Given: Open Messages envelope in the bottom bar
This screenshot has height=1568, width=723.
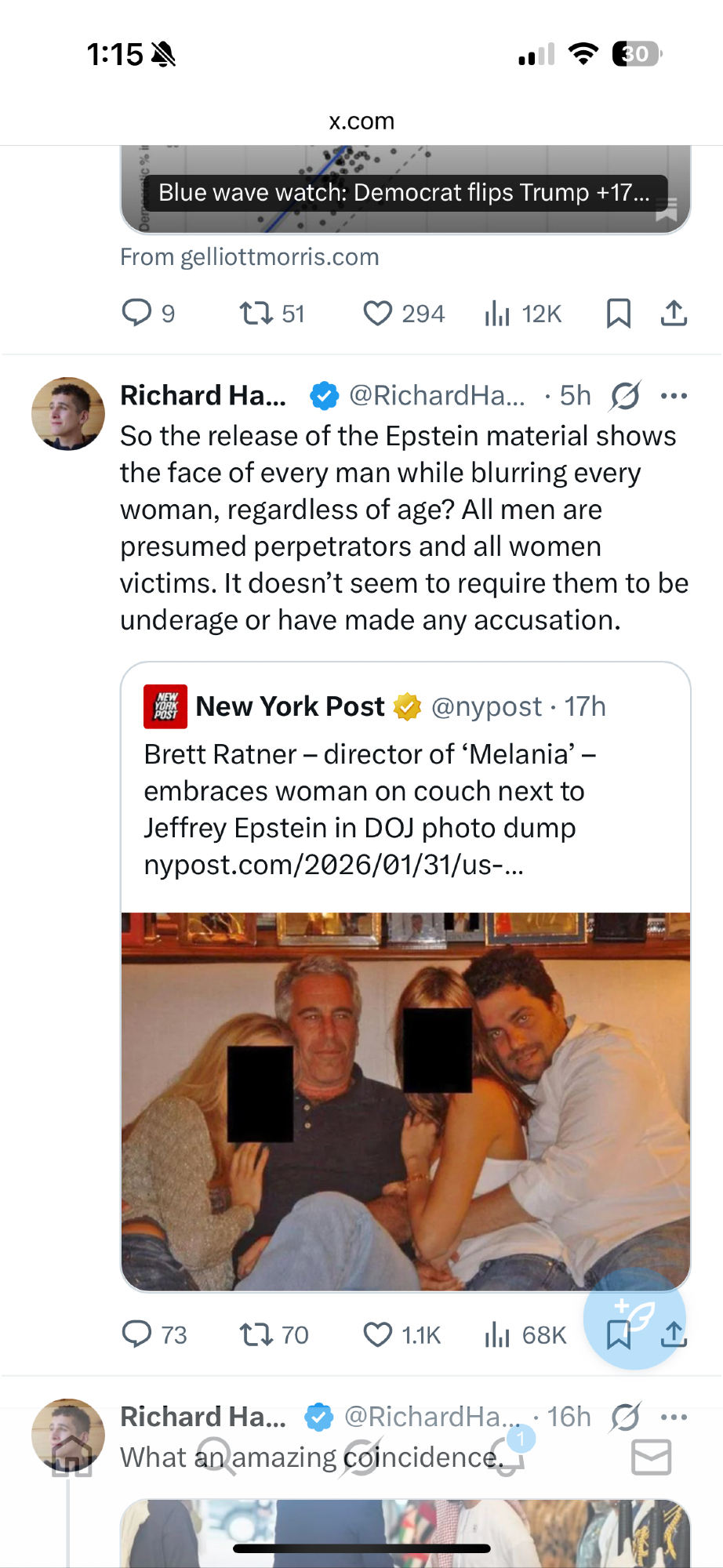Looking at the screenshot, I should [x=651, y=1457].
